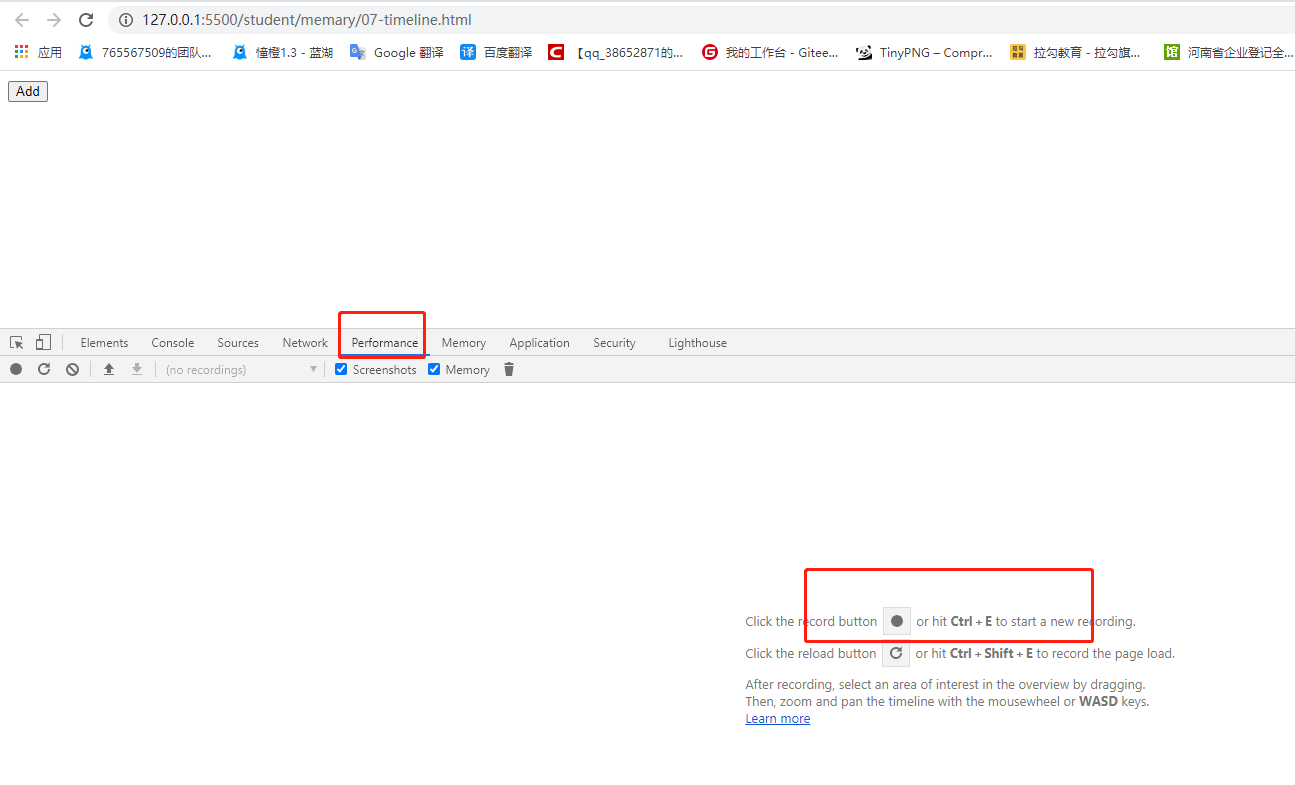Open the 应用 apps bookmark
This screenshot has height=785, width=1295.
38,52
